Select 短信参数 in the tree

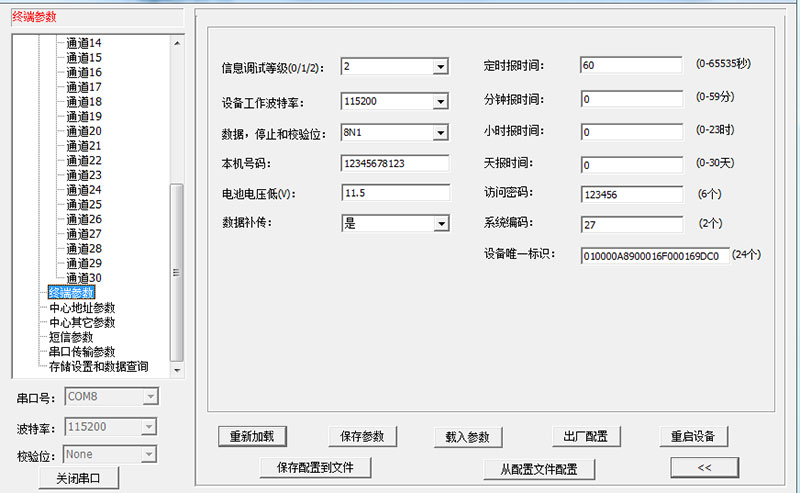pos(71,337)
